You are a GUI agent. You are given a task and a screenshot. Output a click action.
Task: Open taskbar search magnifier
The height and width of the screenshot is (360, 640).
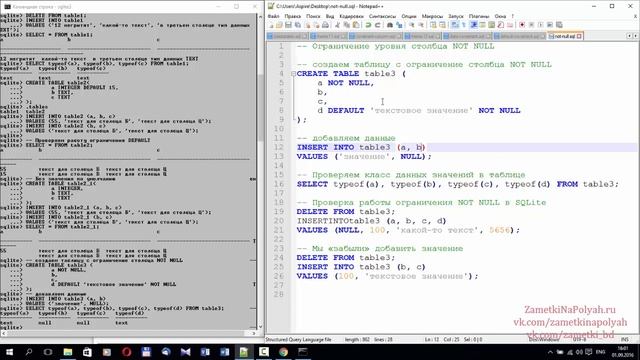(x=29, y=352)
